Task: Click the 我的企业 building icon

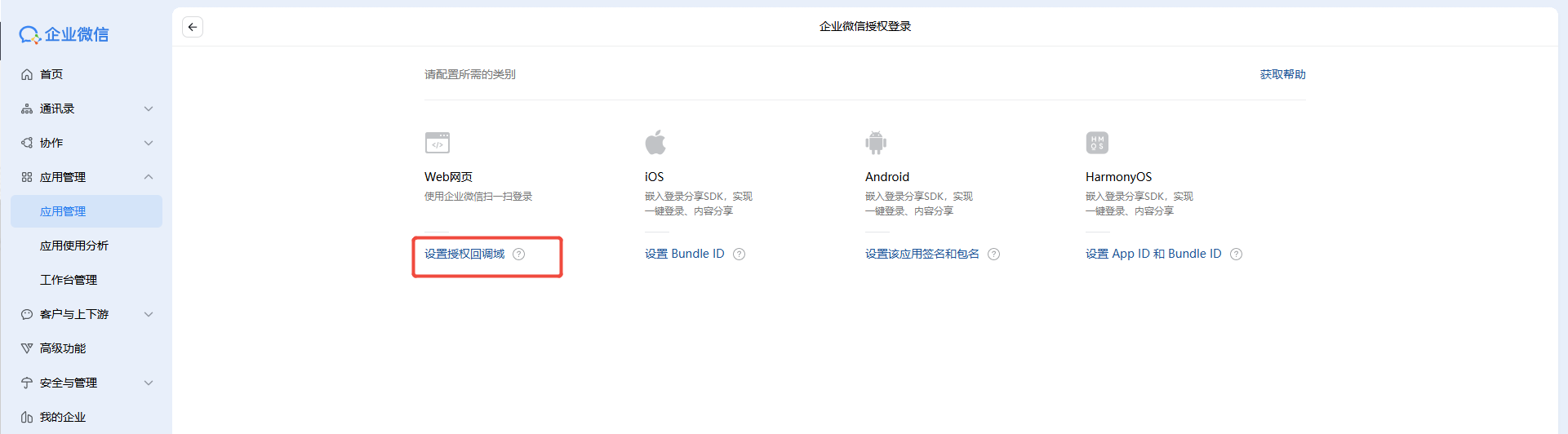Action: pyautogui.click(x=27, y=417)
